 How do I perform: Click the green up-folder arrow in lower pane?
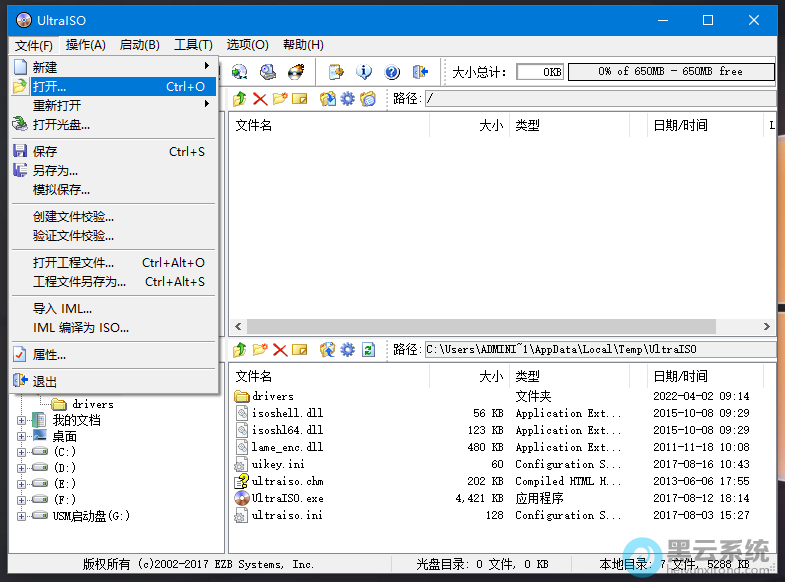[240, 349]
